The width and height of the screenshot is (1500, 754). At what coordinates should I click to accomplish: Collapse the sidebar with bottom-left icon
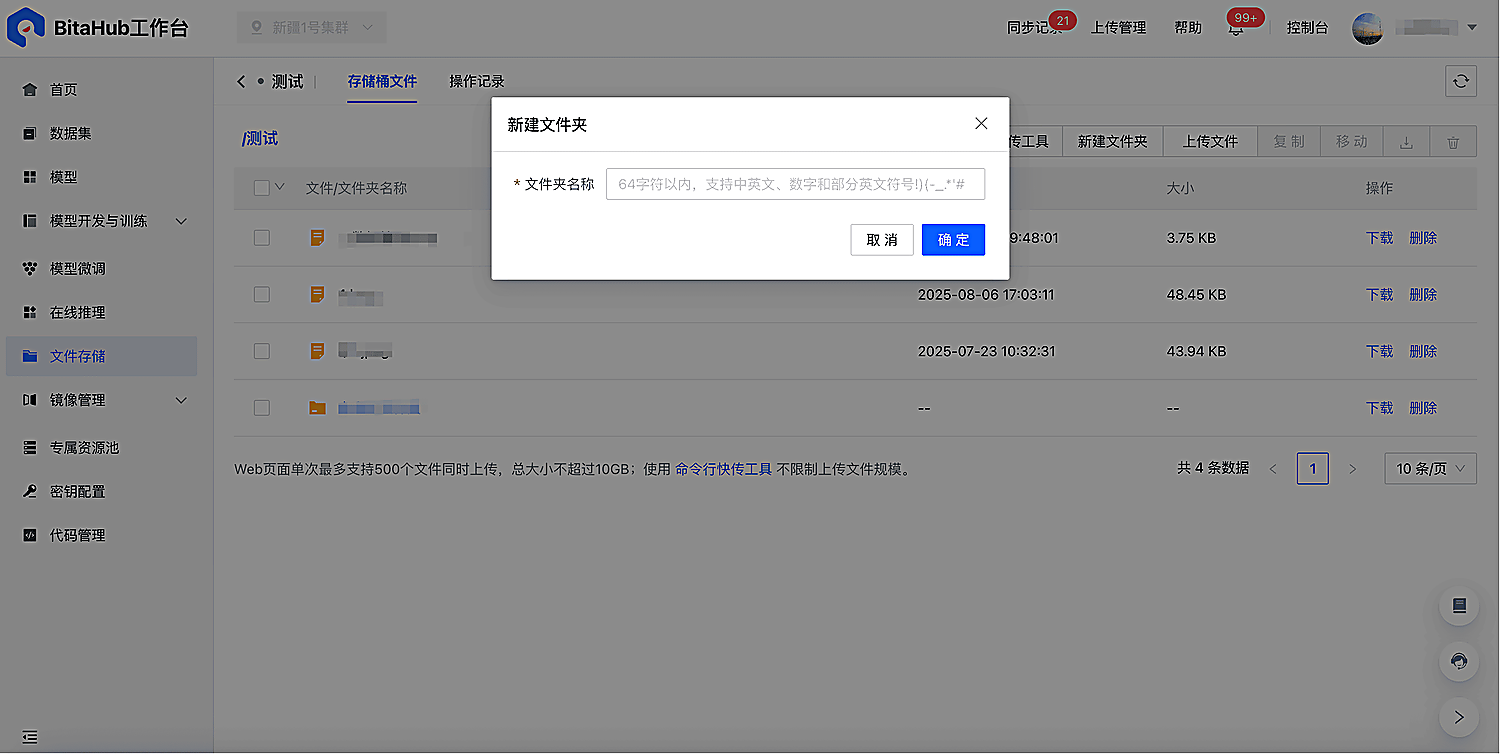pyautogui.click(x=30, y=738)
